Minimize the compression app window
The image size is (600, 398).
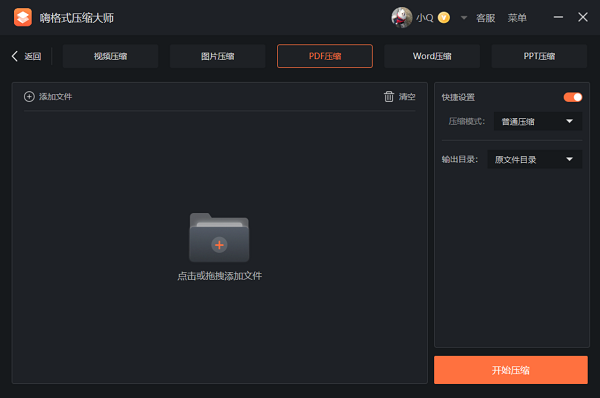tap(558, 17)
